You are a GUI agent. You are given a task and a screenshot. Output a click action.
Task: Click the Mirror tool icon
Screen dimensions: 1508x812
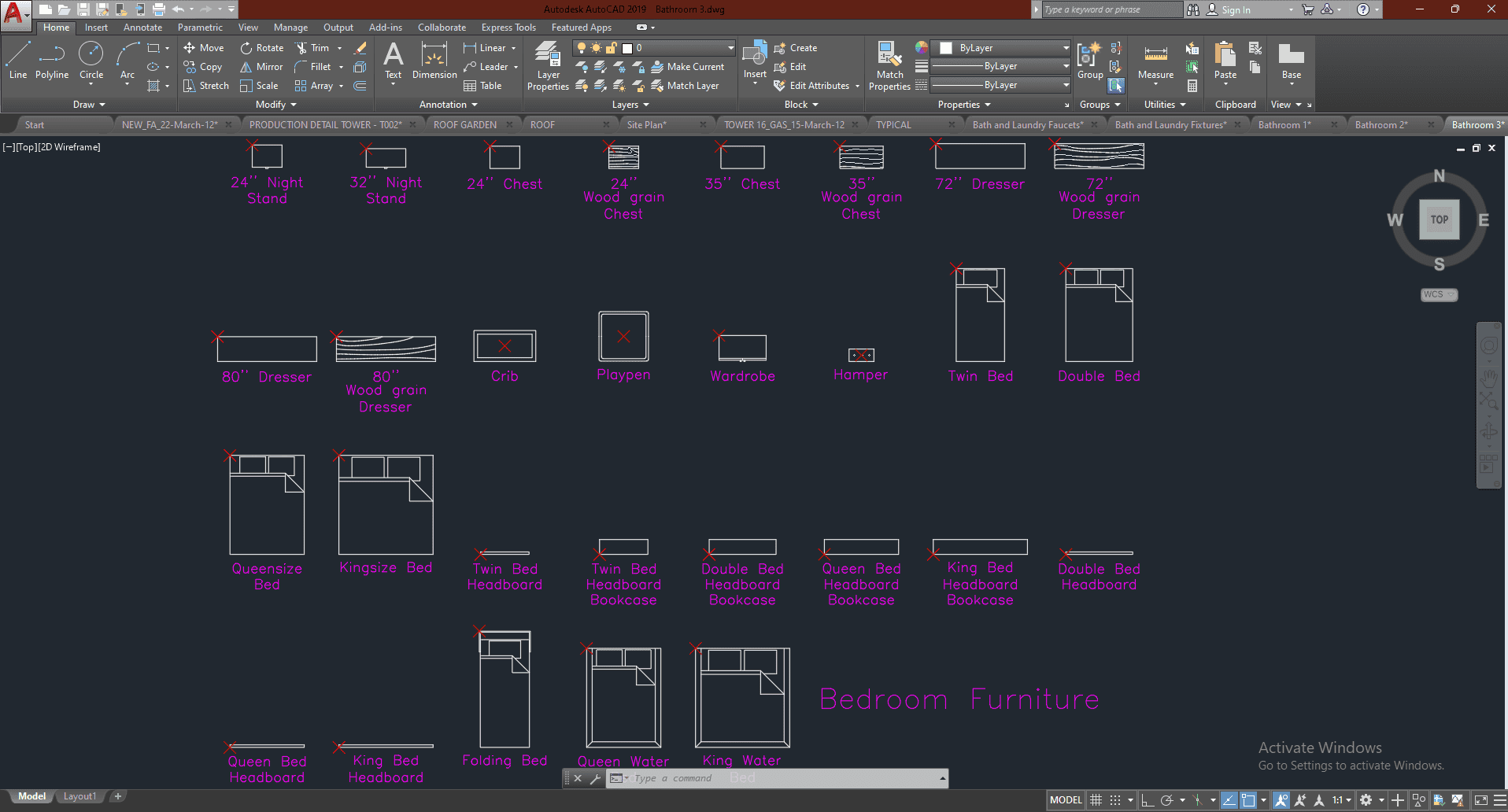click(246, 67)
